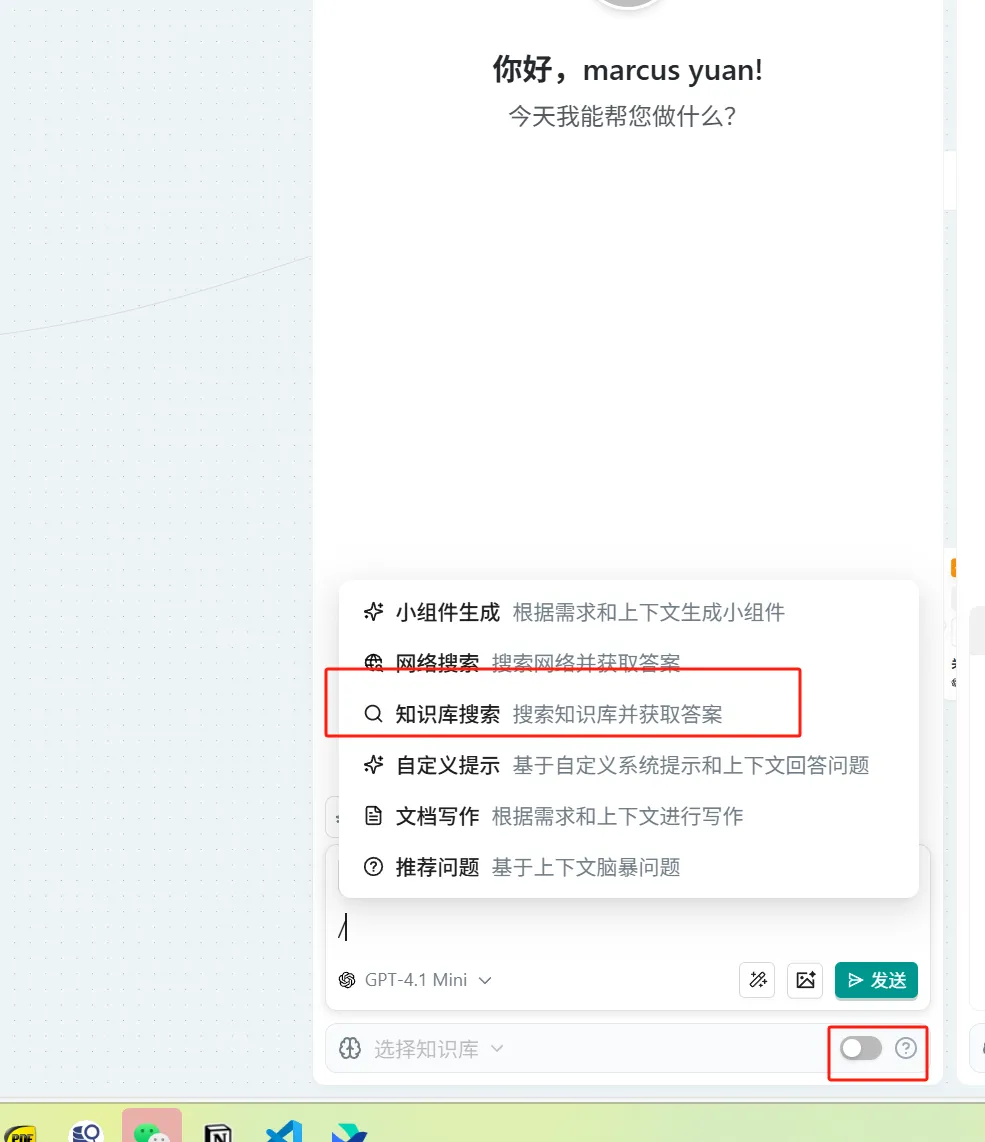The image size is (985, 1142).
Task: Click the help question-mark circle at bottom right
Action: (906, 1048)
